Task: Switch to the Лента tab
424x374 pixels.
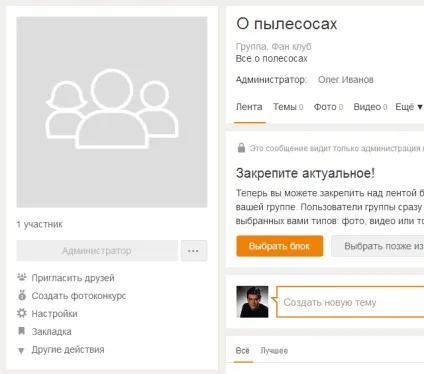Action: click(249, 107)
